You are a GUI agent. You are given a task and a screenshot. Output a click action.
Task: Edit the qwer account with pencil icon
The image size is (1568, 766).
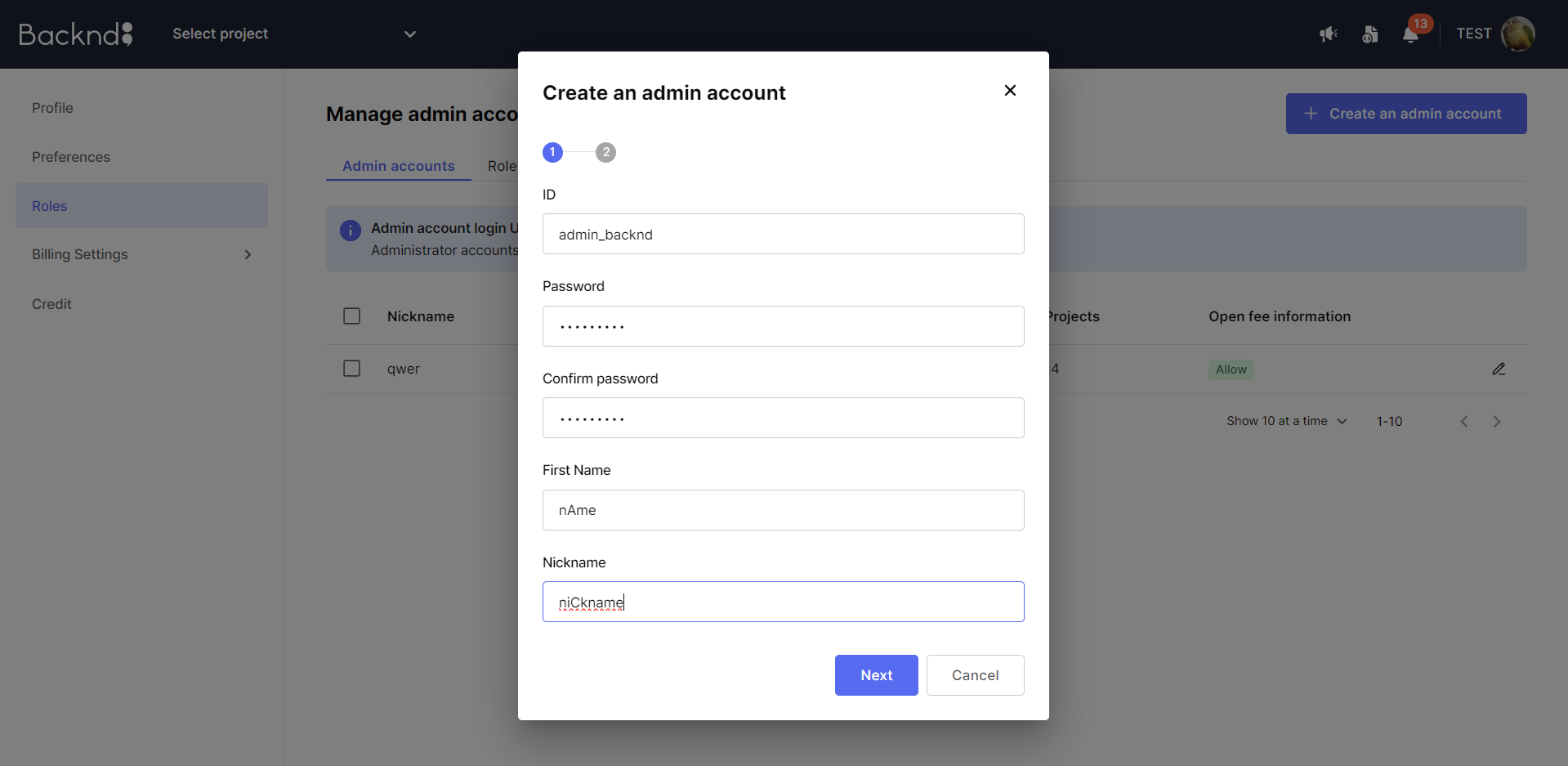(1499, 369)
